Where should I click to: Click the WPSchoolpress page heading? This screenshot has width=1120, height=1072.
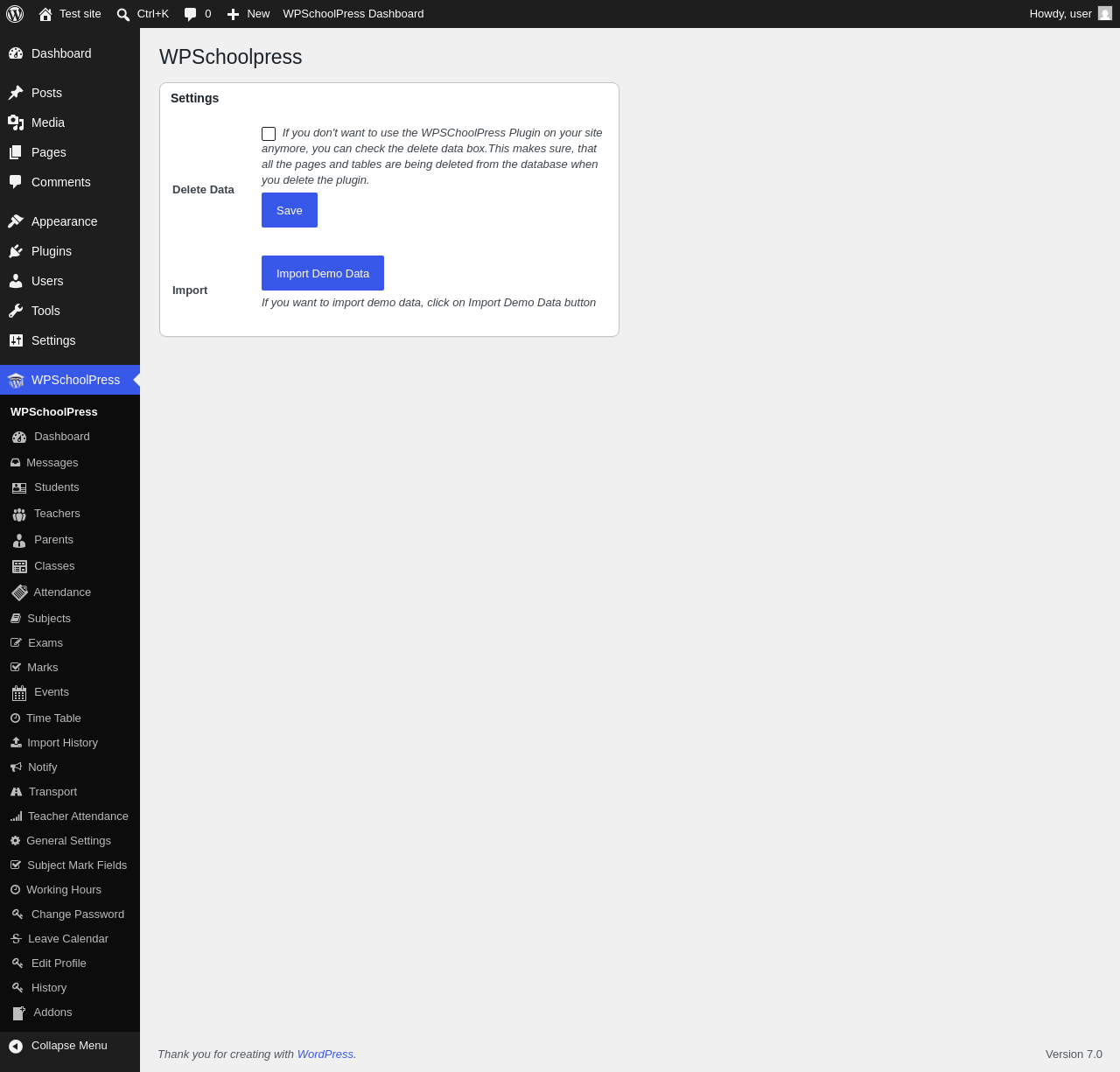[x=231, y=57]
